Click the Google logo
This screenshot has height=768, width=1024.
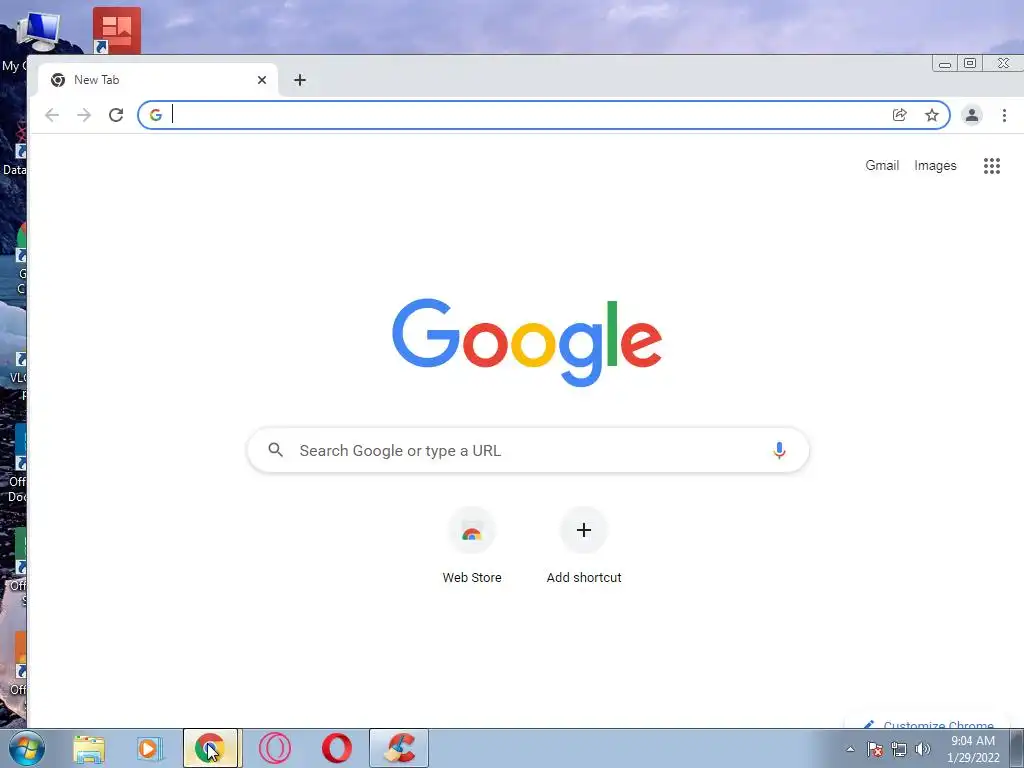(x=527, y=342)
